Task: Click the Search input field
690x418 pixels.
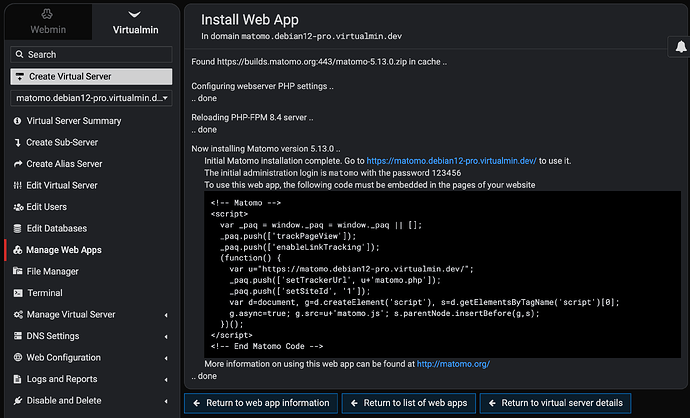Action: [91, 55]
